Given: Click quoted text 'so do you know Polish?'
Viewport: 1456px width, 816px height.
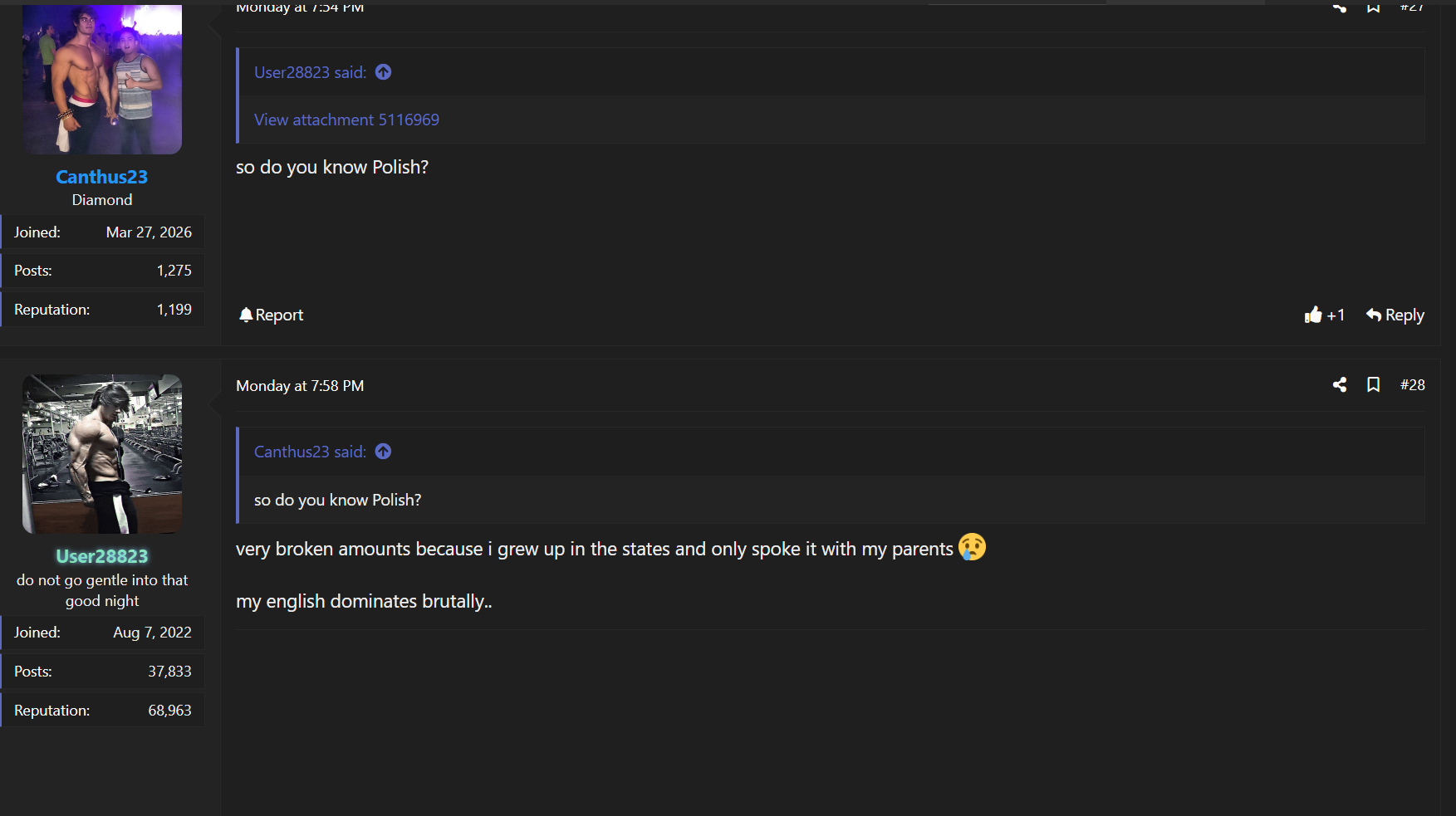Looking at the screenshot, I should [337, 500].
